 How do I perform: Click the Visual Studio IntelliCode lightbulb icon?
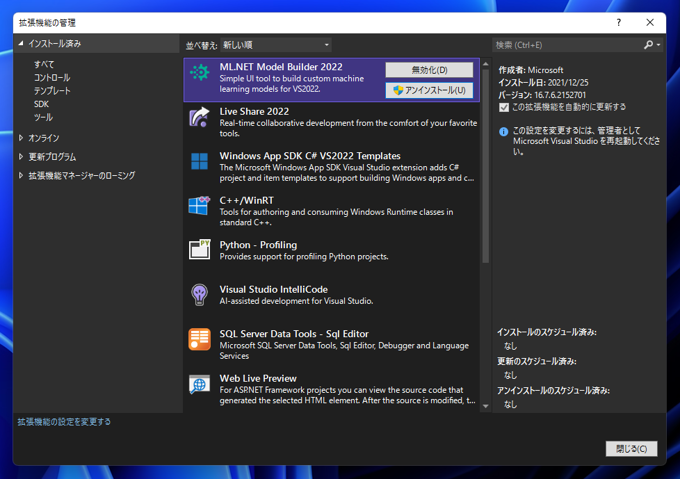199,295
